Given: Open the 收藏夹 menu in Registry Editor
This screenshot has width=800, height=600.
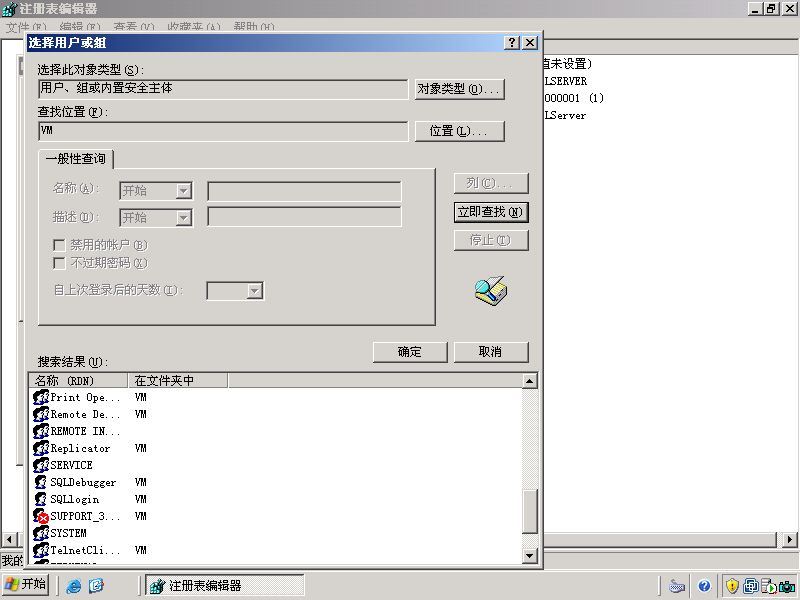Looking at the screenshot, I should point(194,26).
